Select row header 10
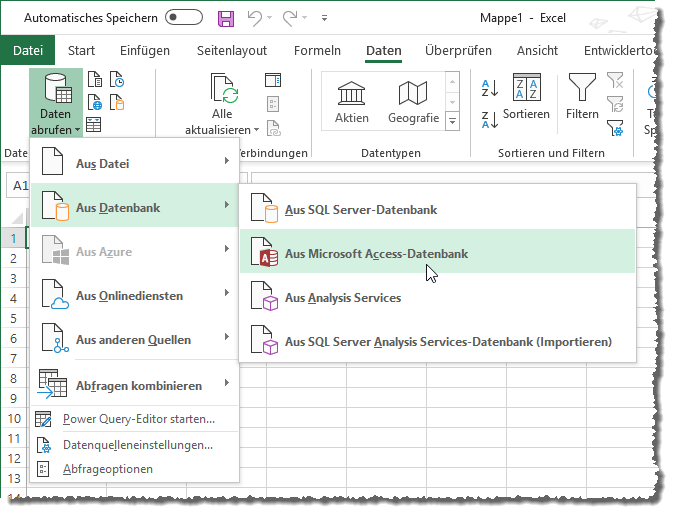Image resolution: width=674 pixels, height=516 pixels. pyautogui.click(x=13, y=418)
